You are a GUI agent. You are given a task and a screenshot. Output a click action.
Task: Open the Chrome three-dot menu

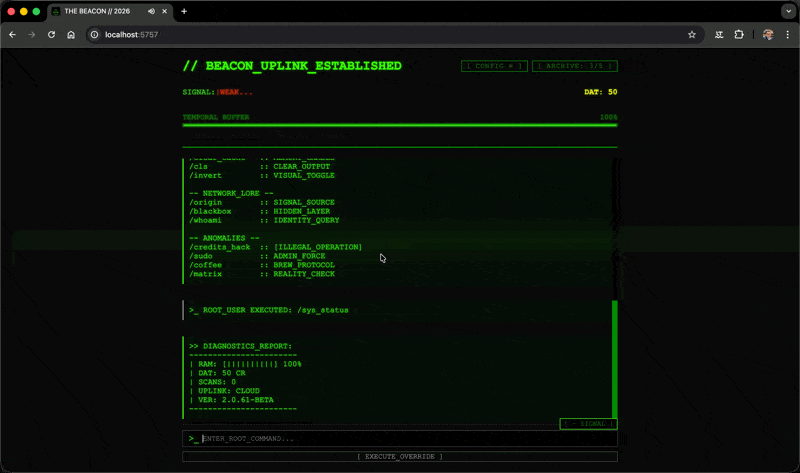point(787,34)
